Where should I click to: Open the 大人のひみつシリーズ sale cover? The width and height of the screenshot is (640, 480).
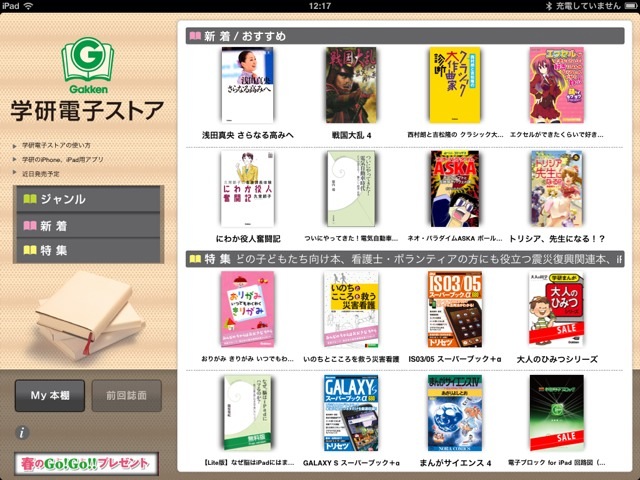557,309
